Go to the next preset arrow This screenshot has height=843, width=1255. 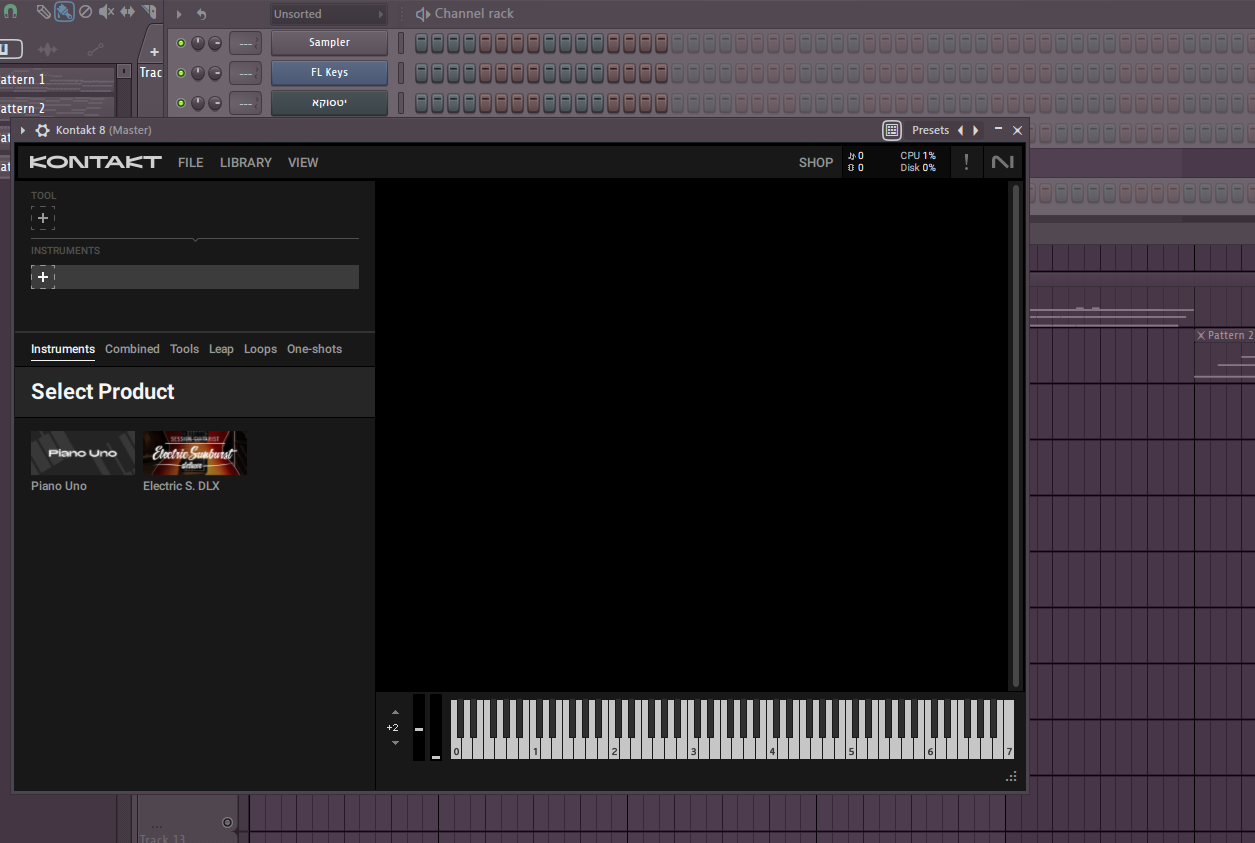click(976, 130)
